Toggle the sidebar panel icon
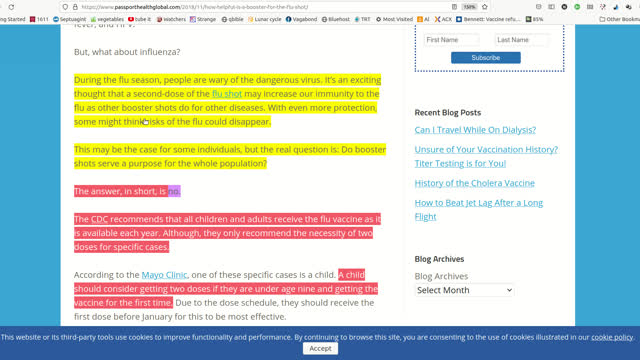The height and width of the screenshot is (360, 640). pos(551,7)
